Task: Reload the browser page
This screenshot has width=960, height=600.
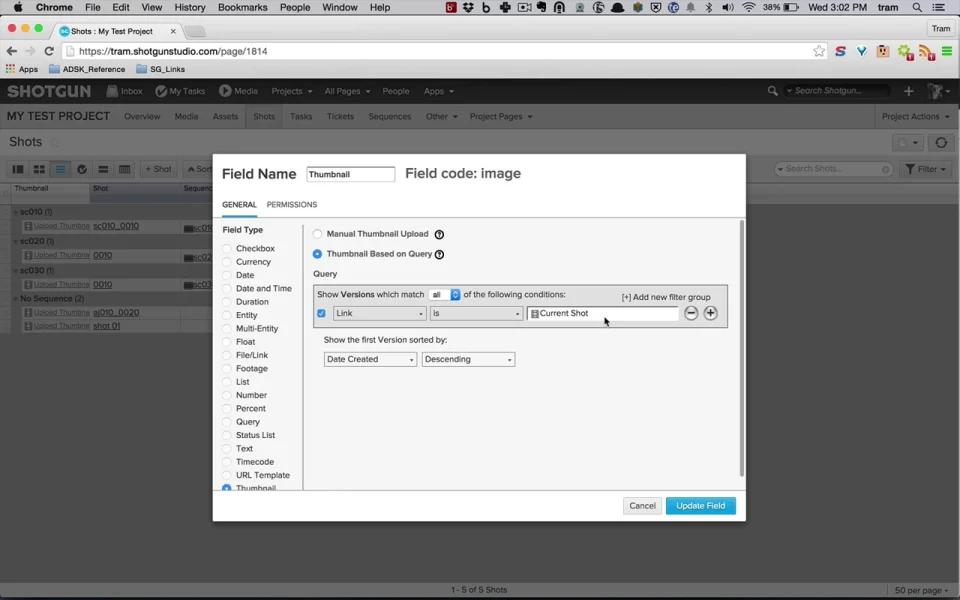Action: click(x=49, y=51)
